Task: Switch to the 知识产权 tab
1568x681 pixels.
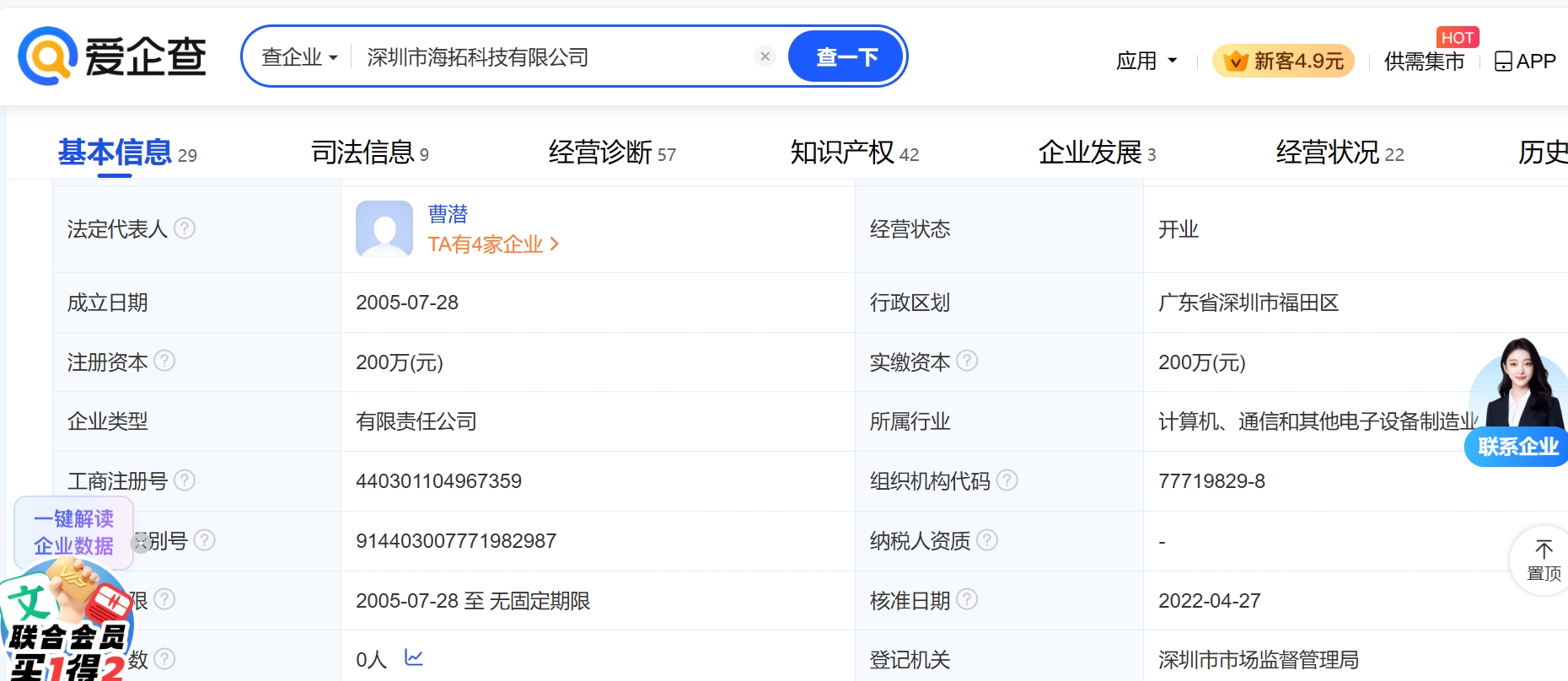Action: click(854, 153)
